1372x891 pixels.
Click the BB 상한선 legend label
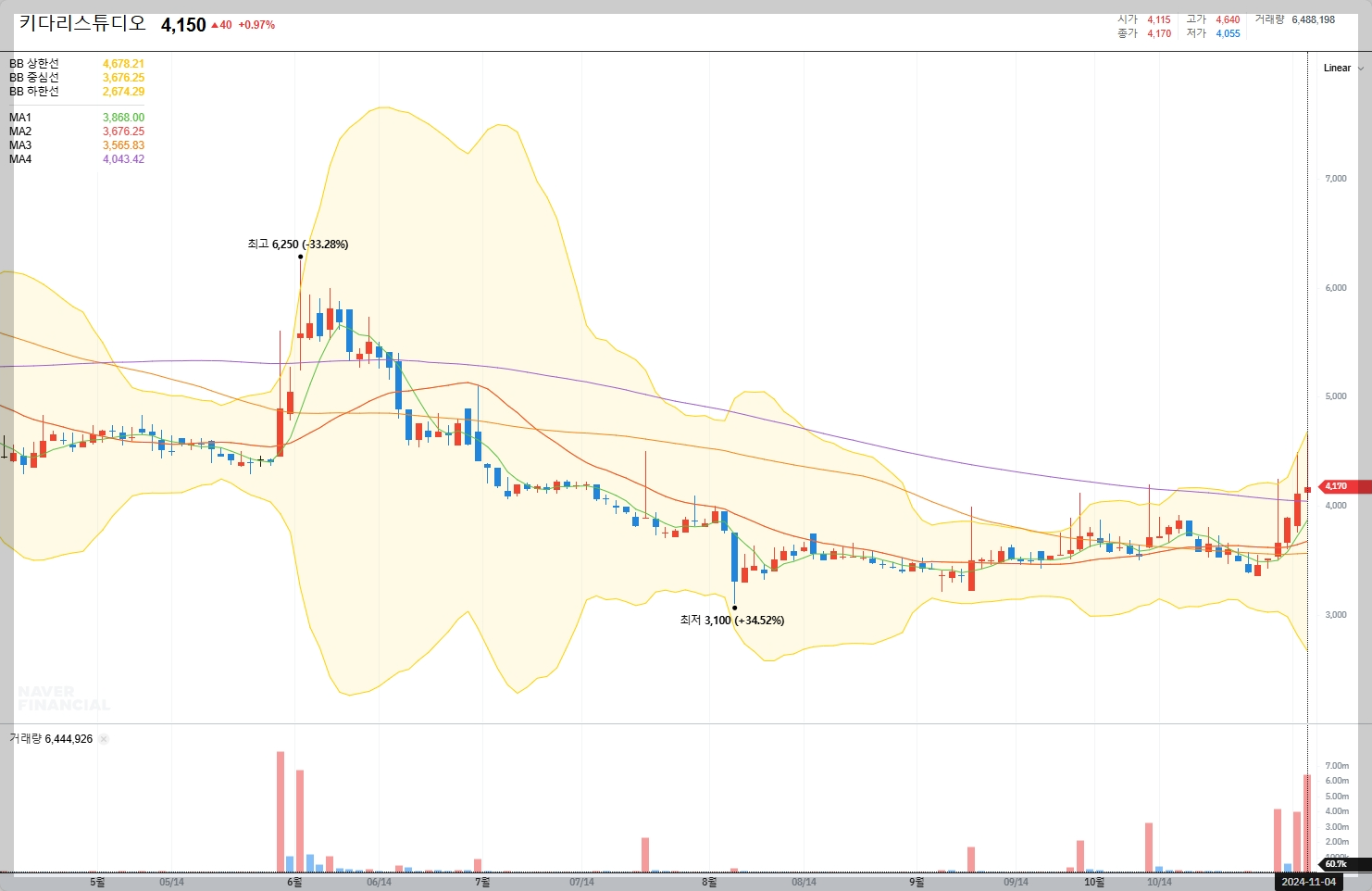[34, 64]
